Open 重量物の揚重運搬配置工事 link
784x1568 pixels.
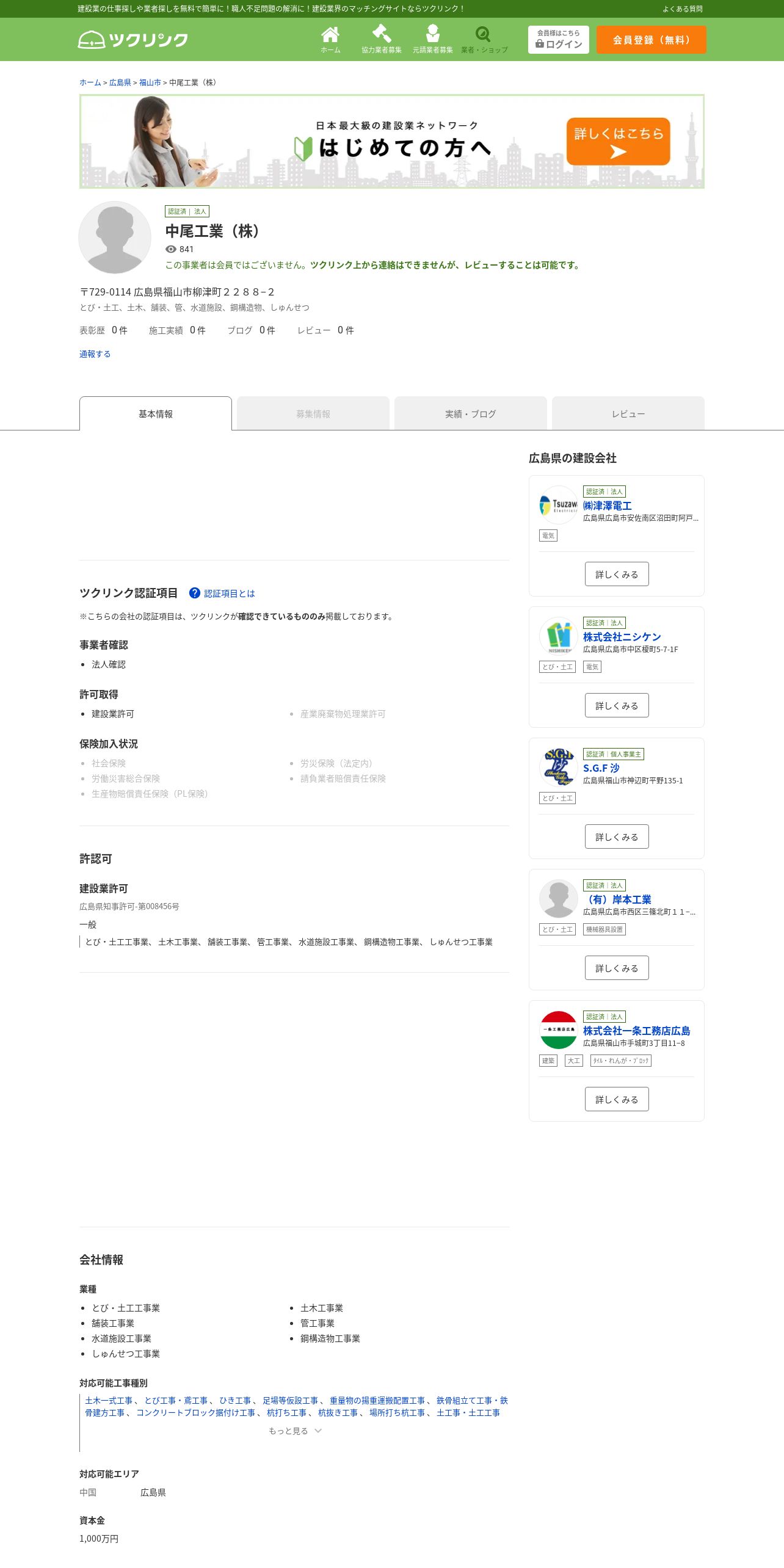[x=377, y=1400]
